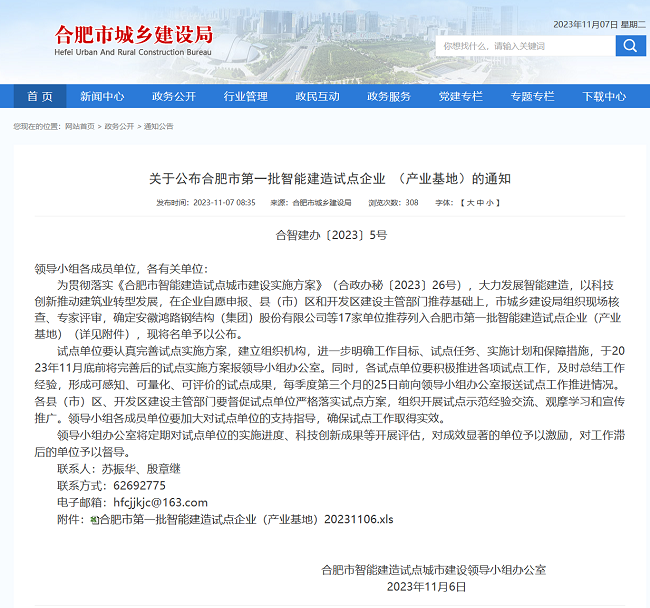The image size is (650, 608).
Task: Click 网站首页 in the breadcrumb
Action: (x=80, y=127)
